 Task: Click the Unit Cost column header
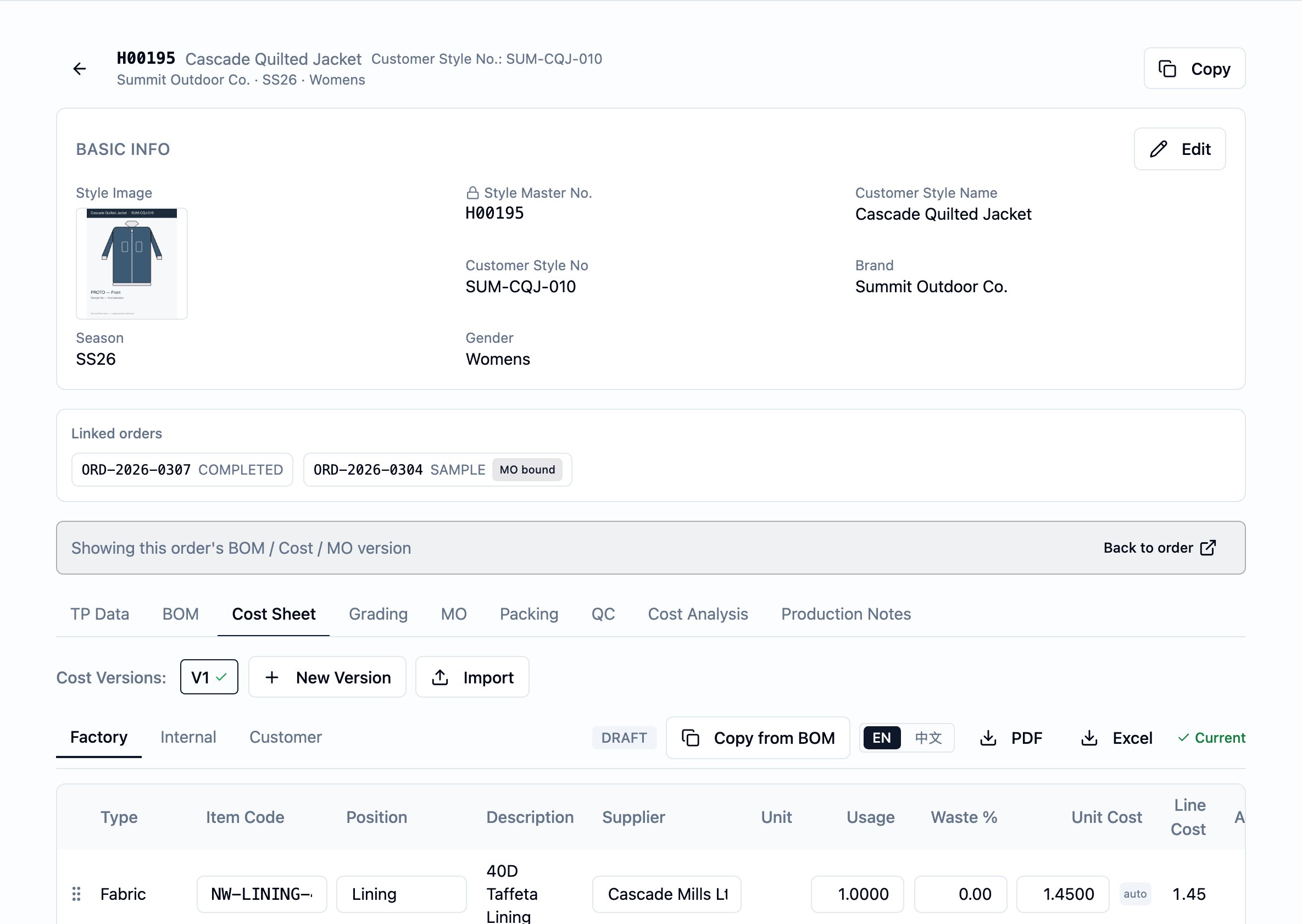point(1106,817)
